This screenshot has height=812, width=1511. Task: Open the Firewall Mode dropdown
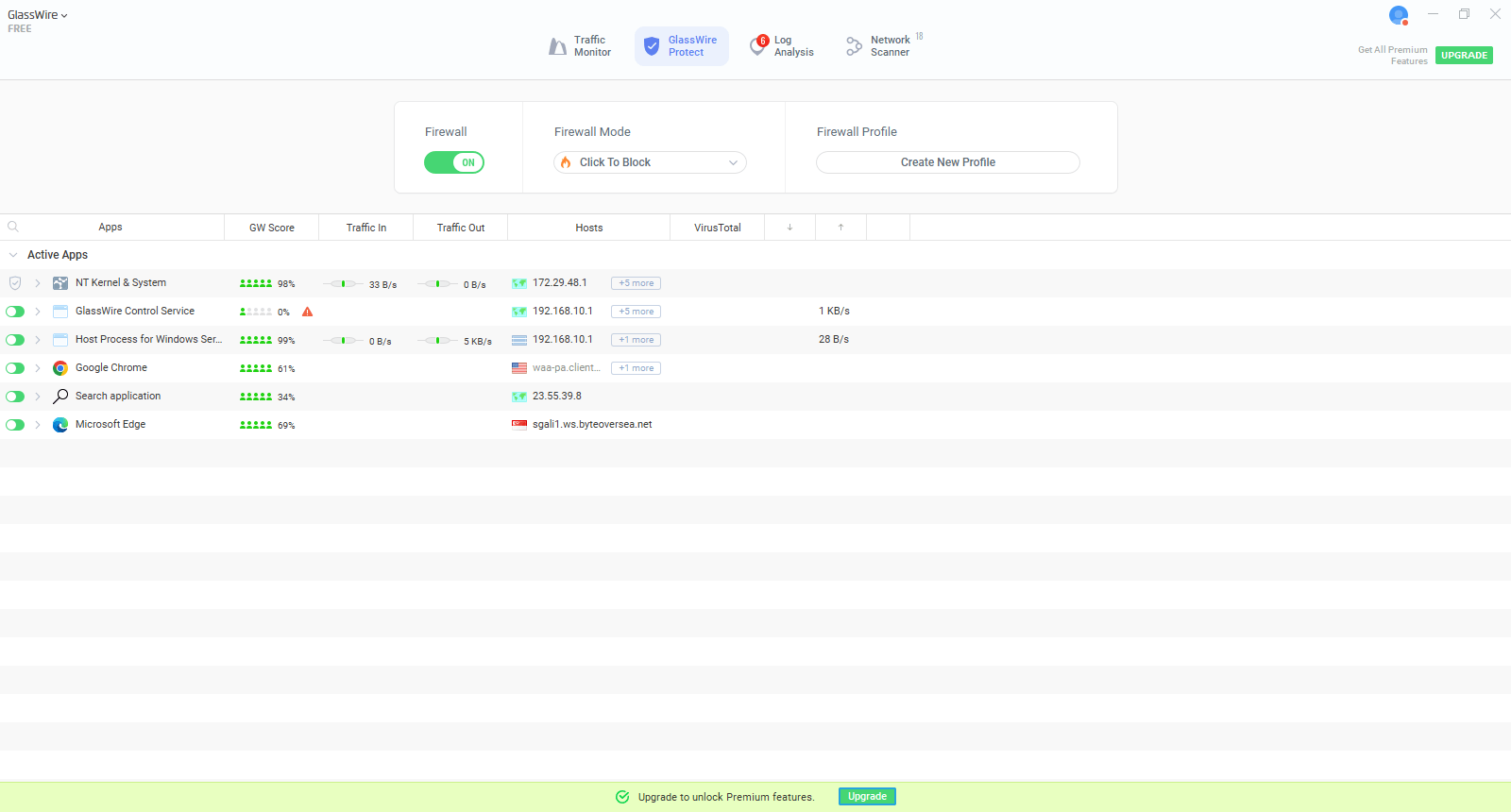click(650, 162)
